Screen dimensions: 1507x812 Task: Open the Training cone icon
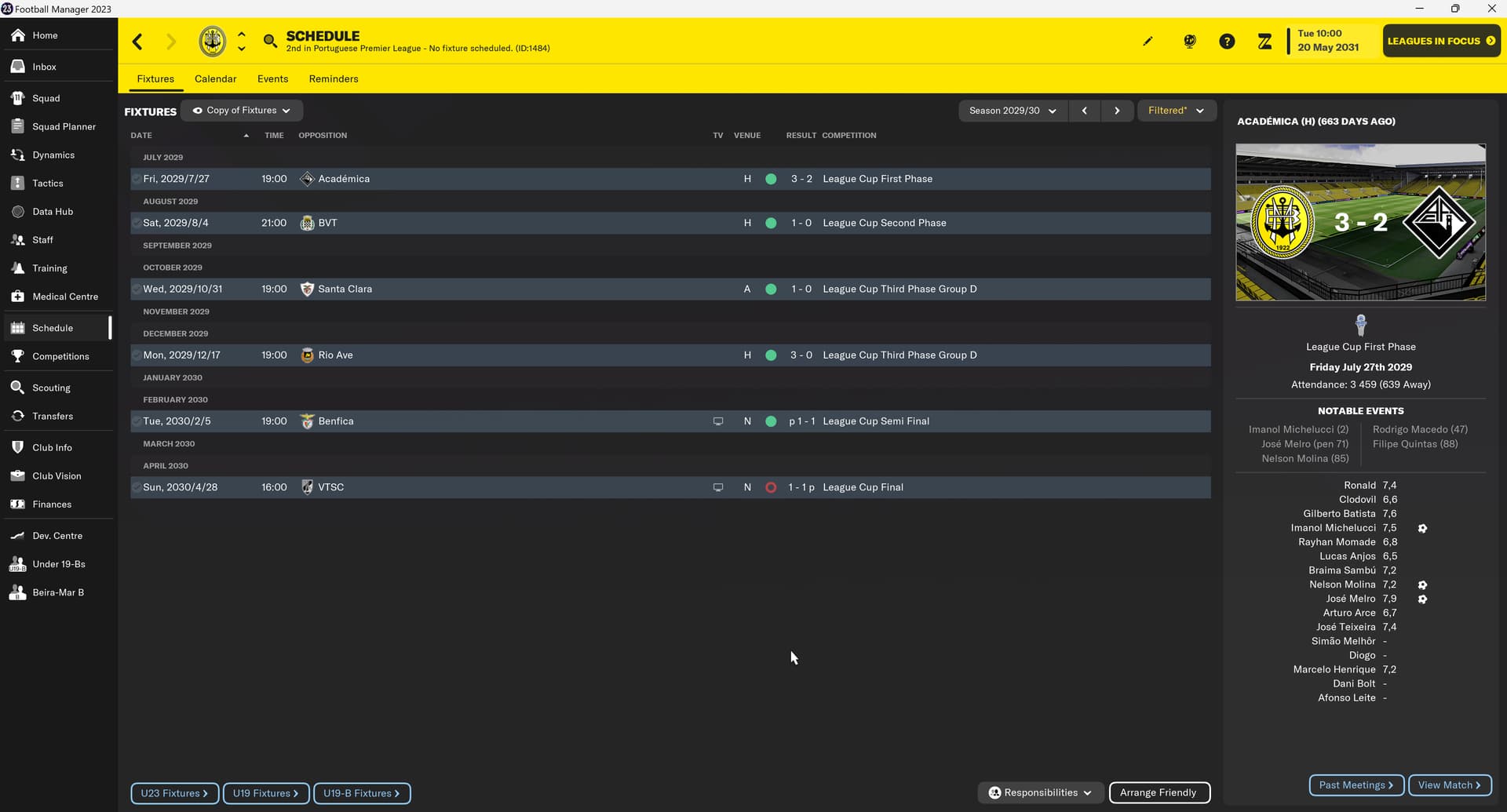pos(18,268)
